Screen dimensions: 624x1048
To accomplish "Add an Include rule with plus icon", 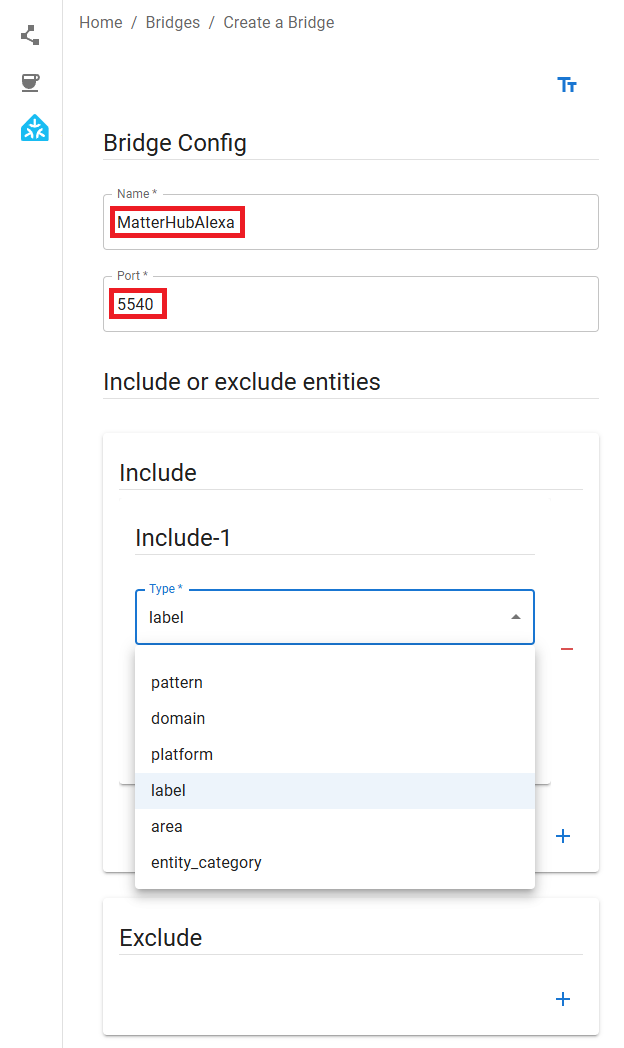I will pyautogui.click(x=563, y=836).
